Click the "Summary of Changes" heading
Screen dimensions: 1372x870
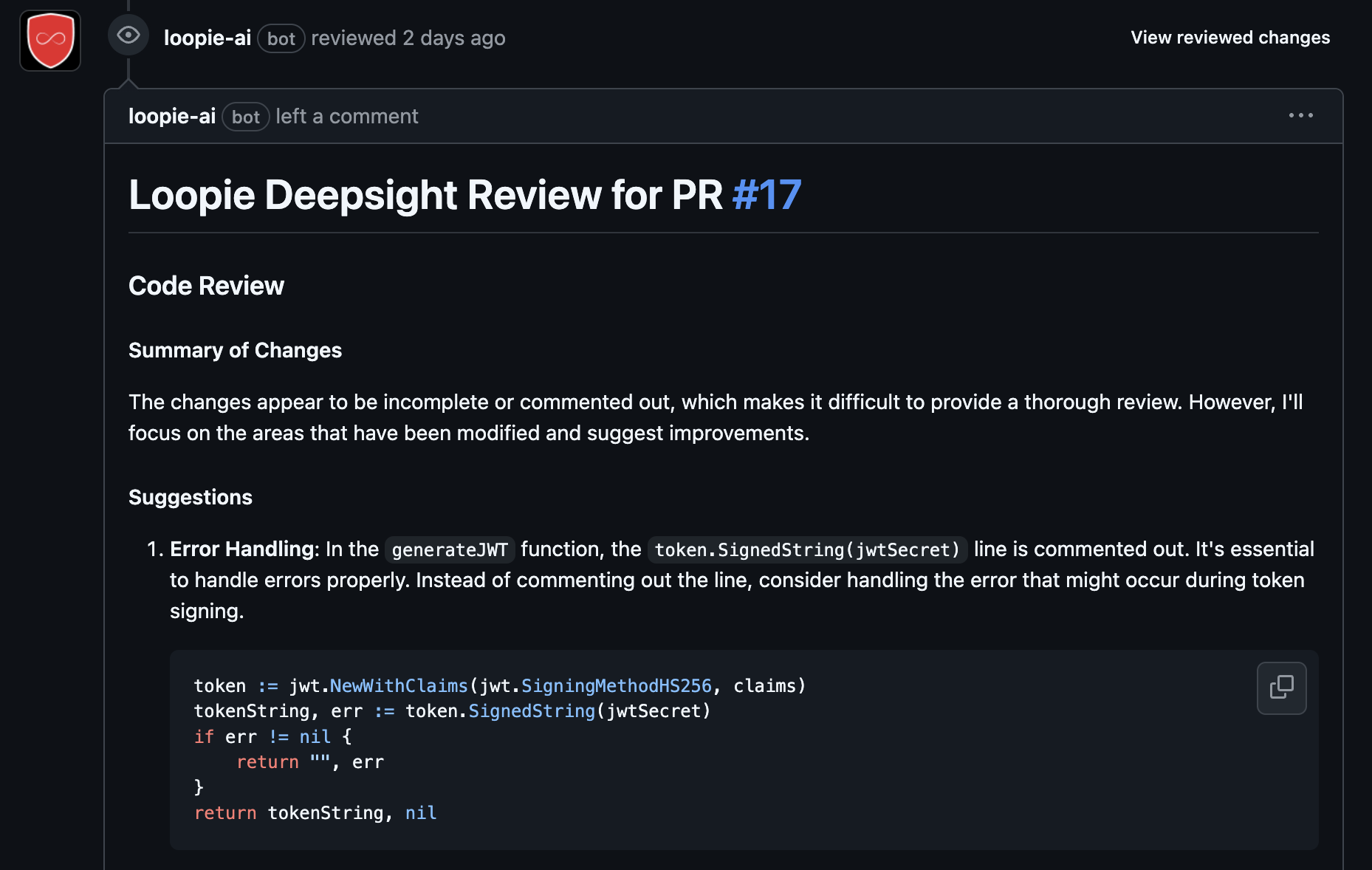click(235, 350)
